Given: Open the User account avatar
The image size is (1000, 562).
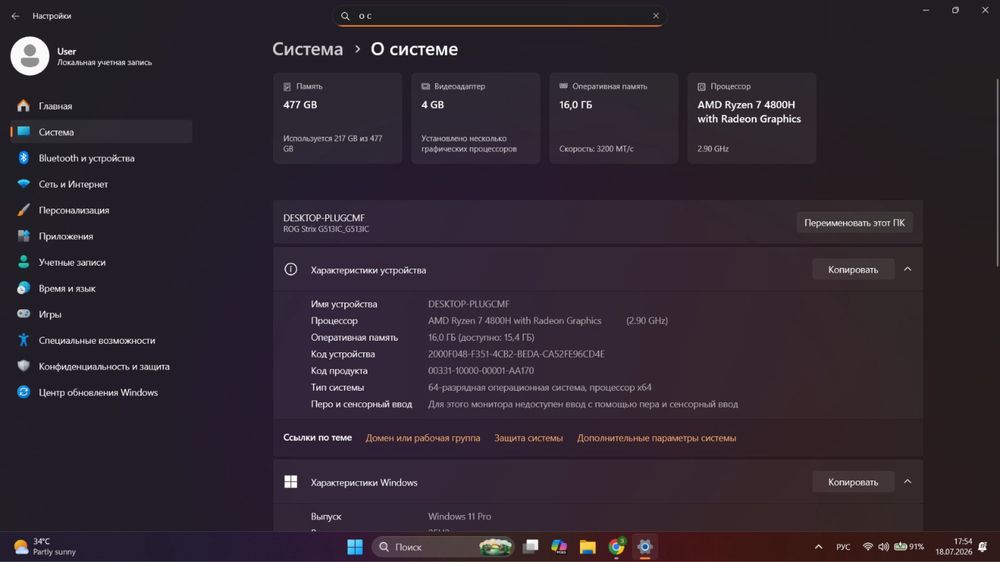Looking at the screenshot, I should tap(30, 56).
